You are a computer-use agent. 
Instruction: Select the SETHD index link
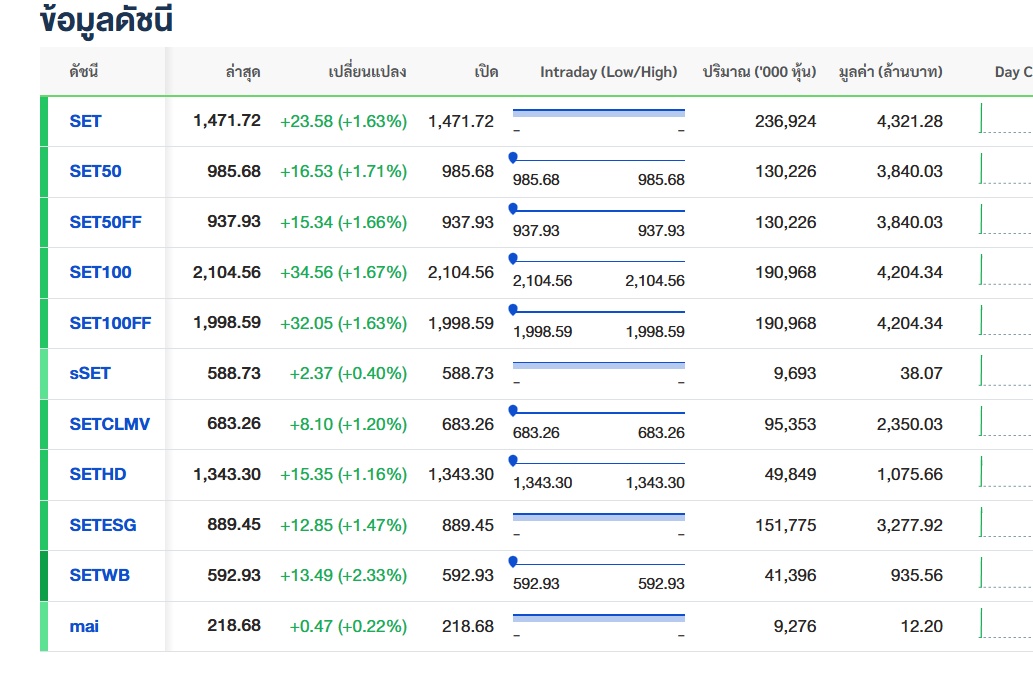tap(98, 474)
